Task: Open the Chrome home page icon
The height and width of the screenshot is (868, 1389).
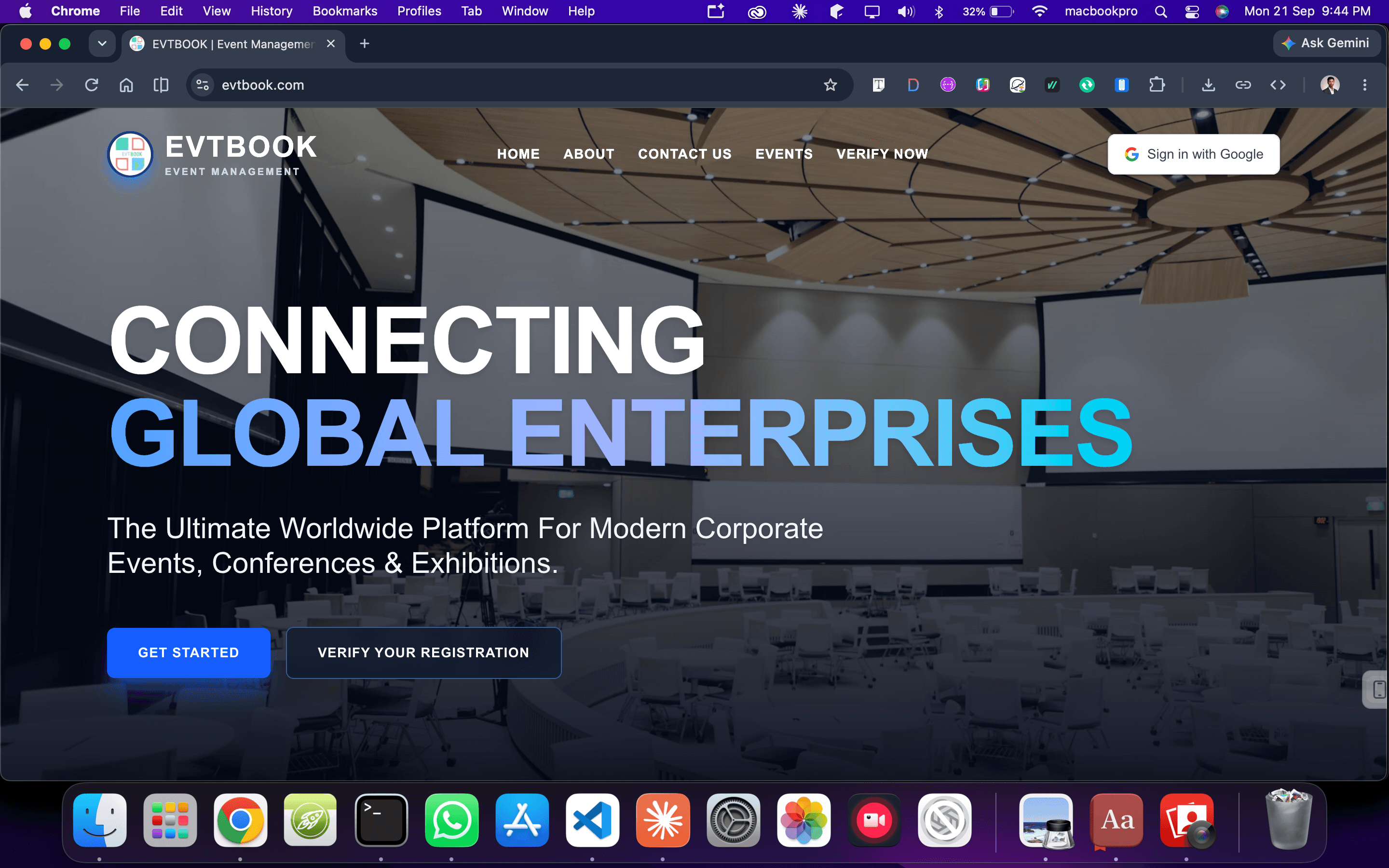Action: coord(126,85)
